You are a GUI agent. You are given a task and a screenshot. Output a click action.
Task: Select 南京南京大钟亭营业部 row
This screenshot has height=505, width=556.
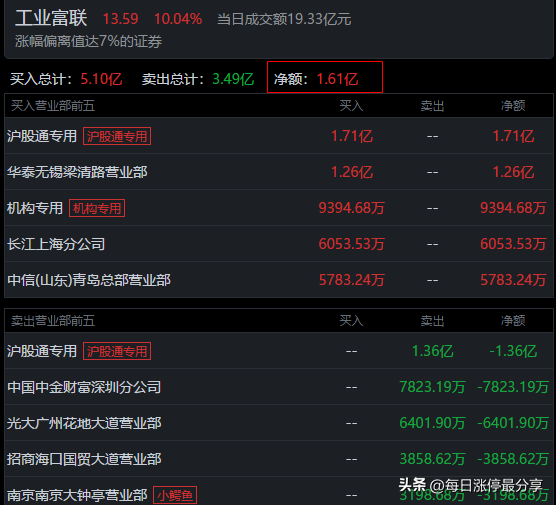[x=279, y=492]
